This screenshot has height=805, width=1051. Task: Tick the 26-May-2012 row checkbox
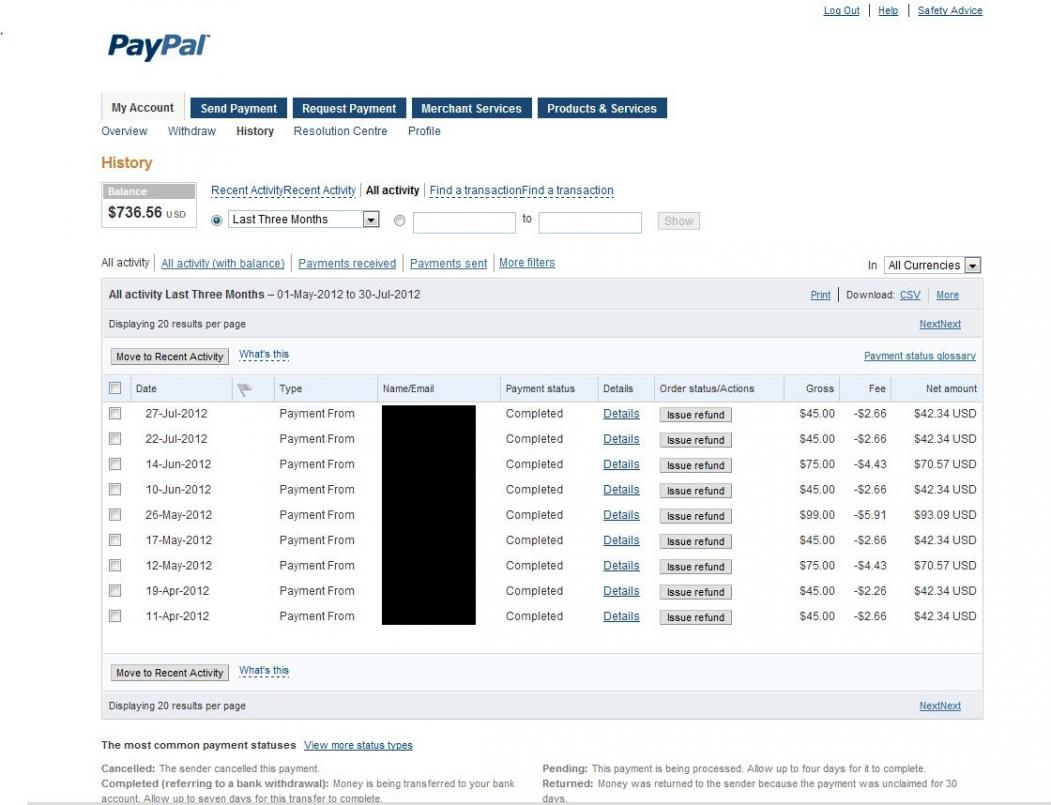[x=115, y=515]
